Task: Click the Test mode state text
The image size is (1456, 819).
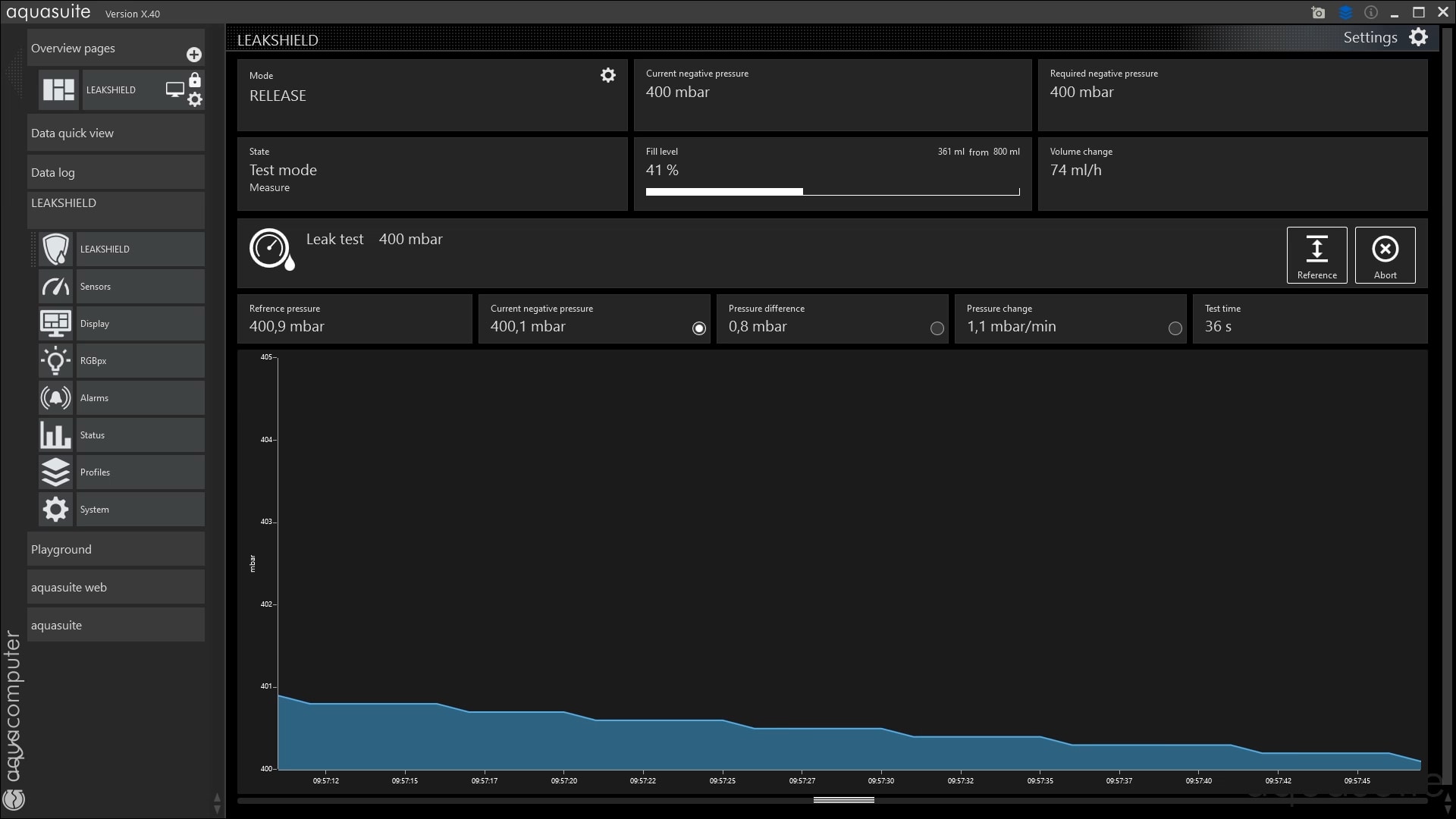Action: coord(283,170)
